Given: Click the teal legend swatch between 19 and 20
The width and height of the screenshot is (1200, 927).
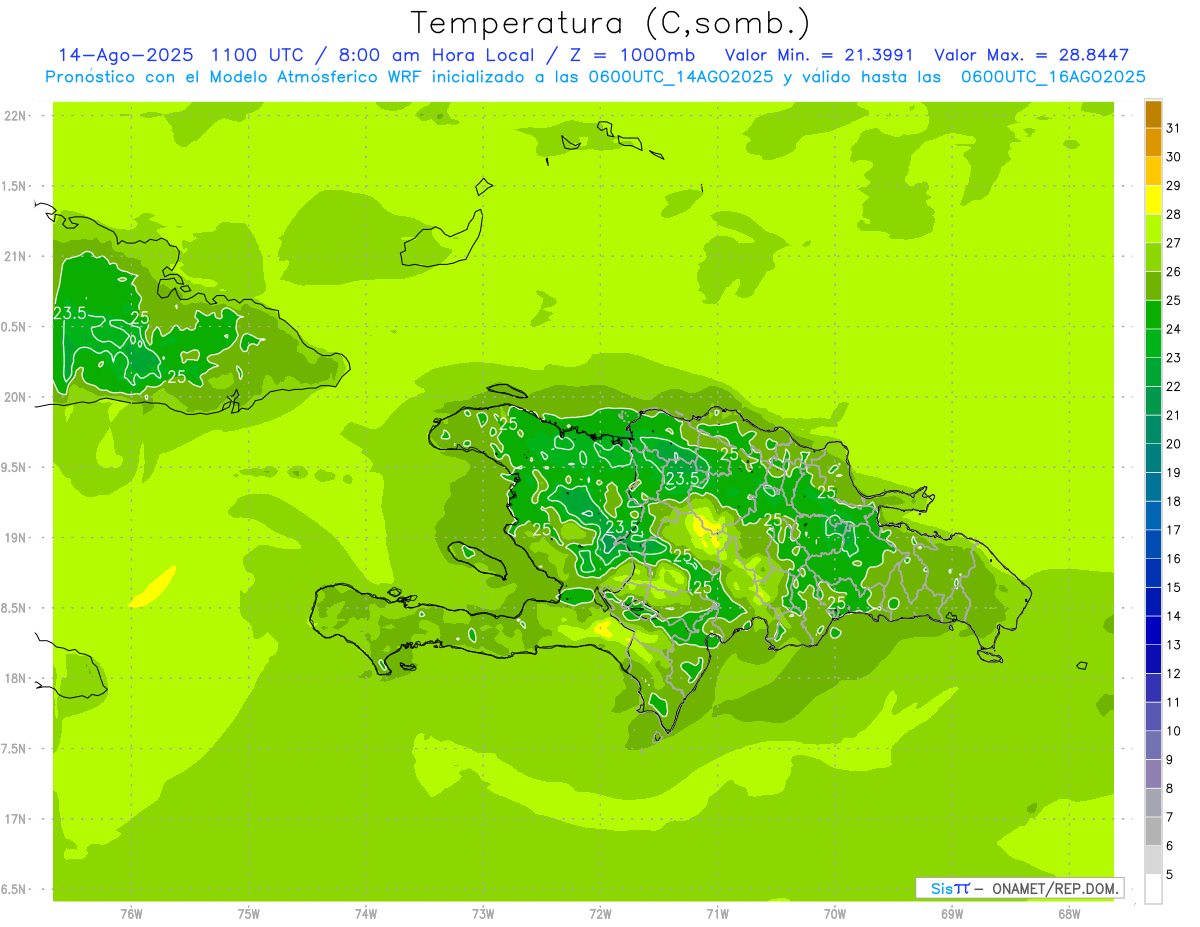Looking at the screenshot, I should [1153, 459].
